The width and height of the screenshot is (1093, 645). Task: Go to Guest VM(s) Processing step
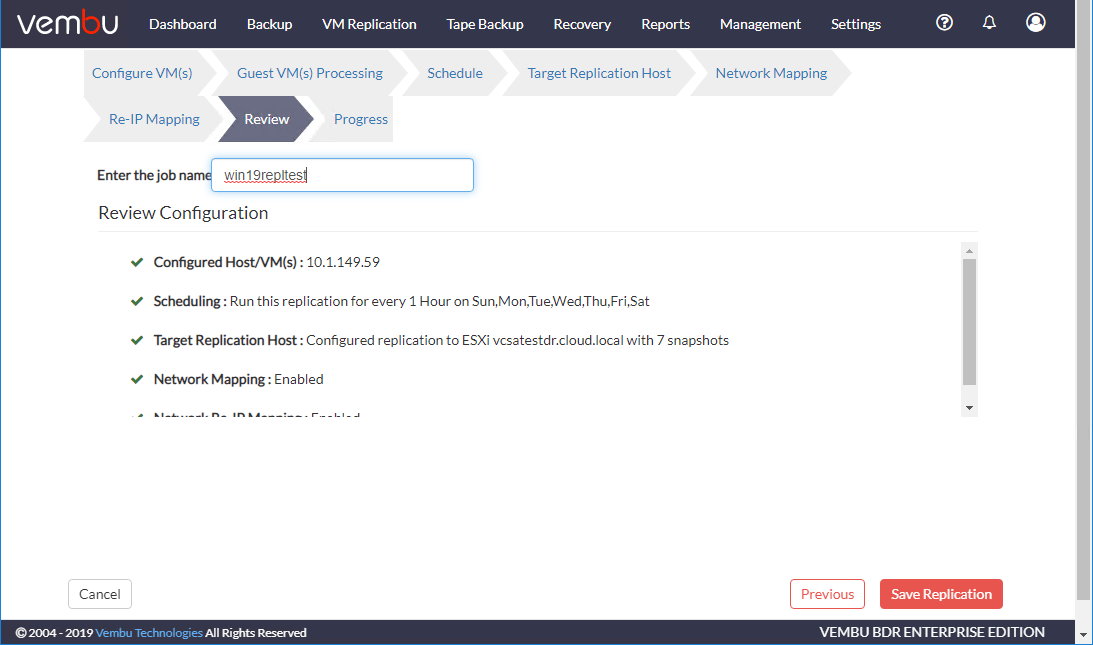[x=309, y=73]
